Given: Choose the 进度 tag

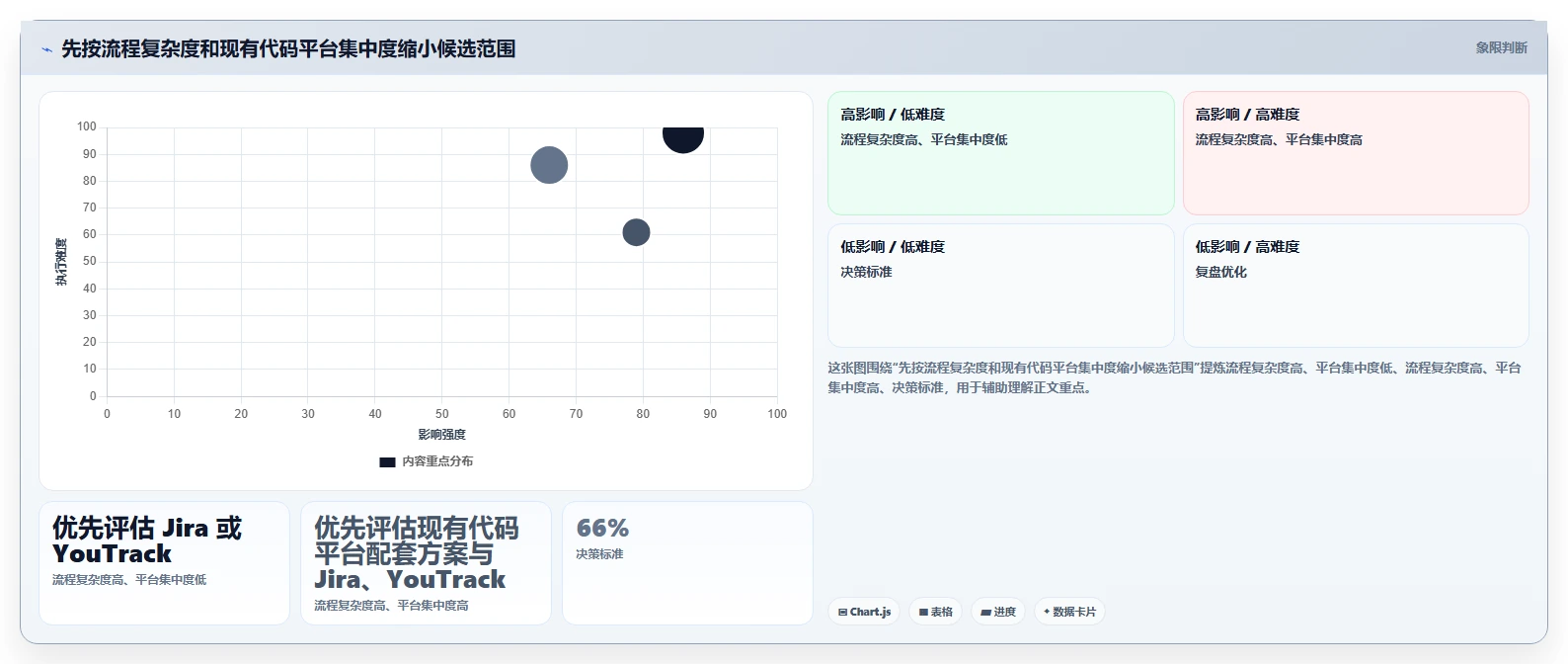Looking at the screenshot, I should click(998, 612).
